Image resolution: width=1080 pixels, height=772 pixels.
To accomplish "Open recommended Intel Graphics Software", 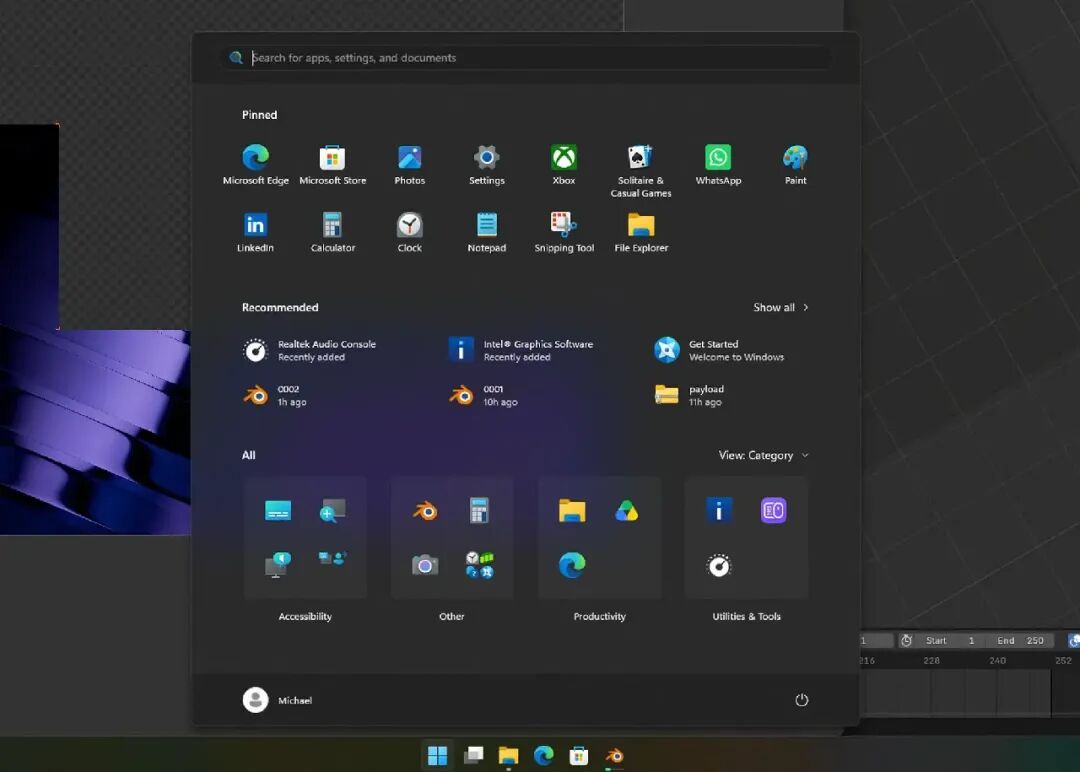I will (521, 351).
